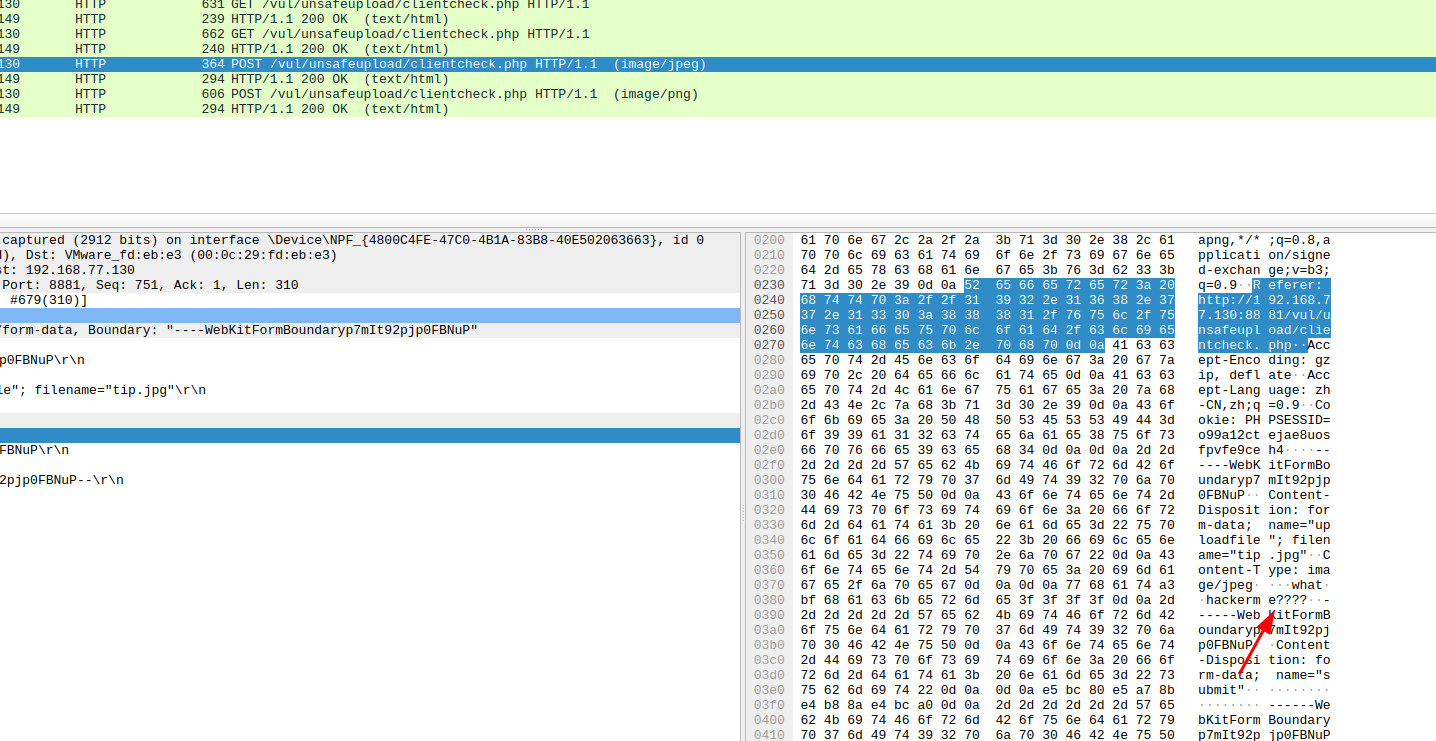Click hex offset 0200
The width and height of the screenshot is (1436, 741).
pos(769,240)
